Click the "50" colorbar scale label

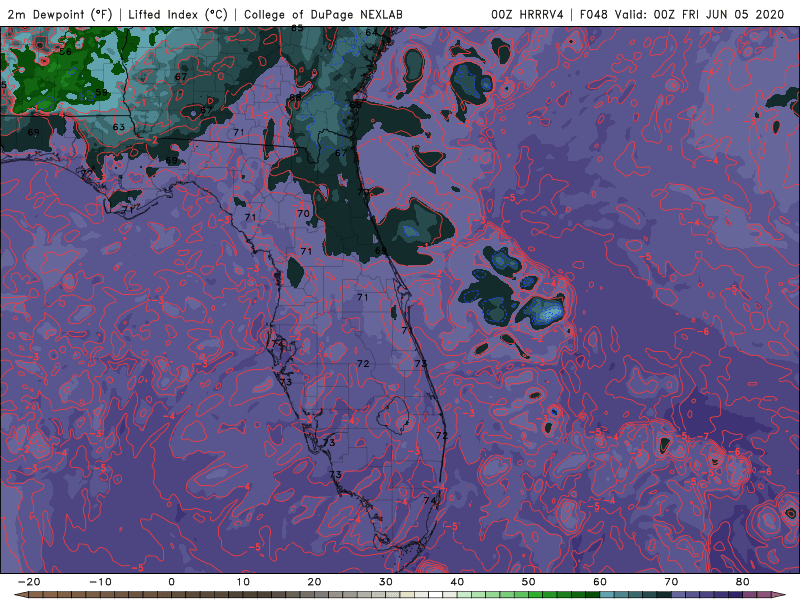529,582
